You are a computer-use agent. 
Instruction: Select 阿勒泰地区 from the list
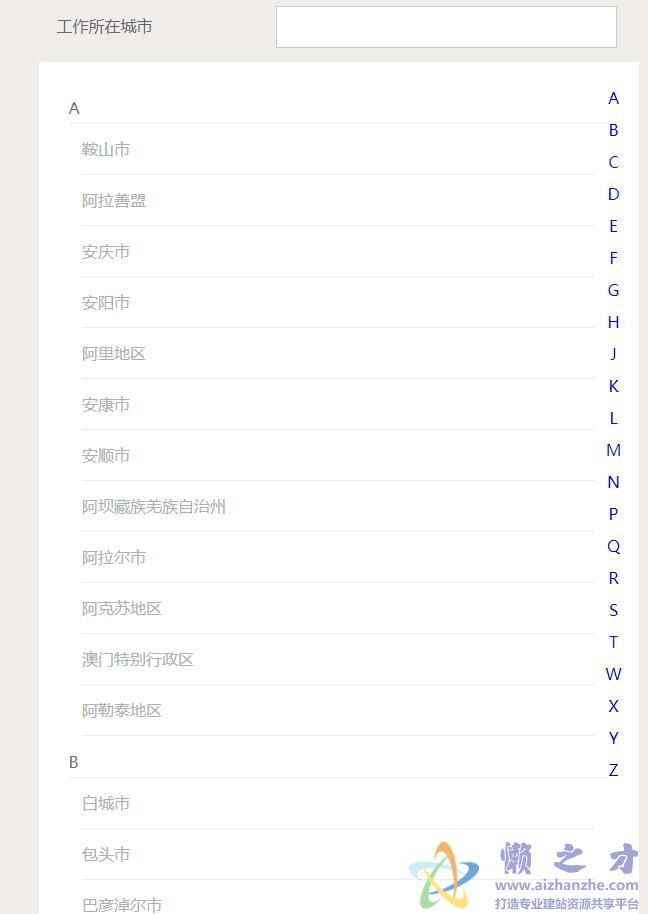pos(337,711)
